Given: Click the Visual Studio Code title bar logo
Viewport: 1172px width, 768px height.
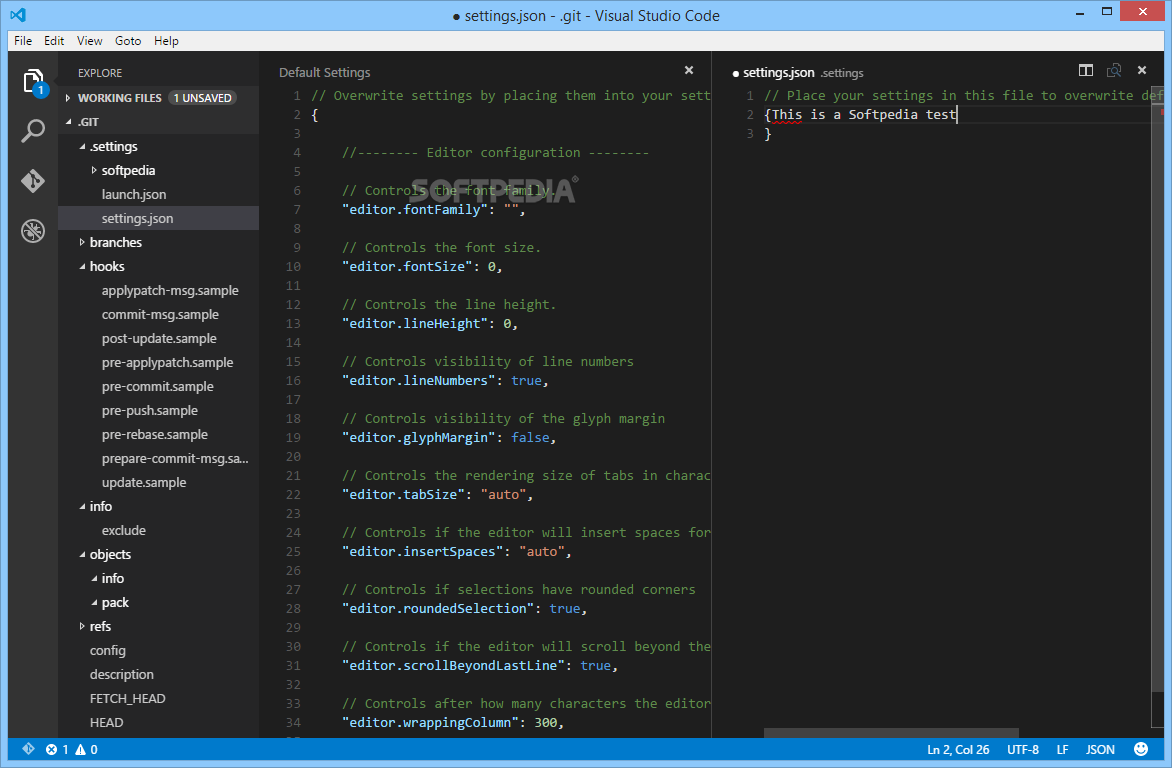Looking at the screenshot, I should [18, 14].
